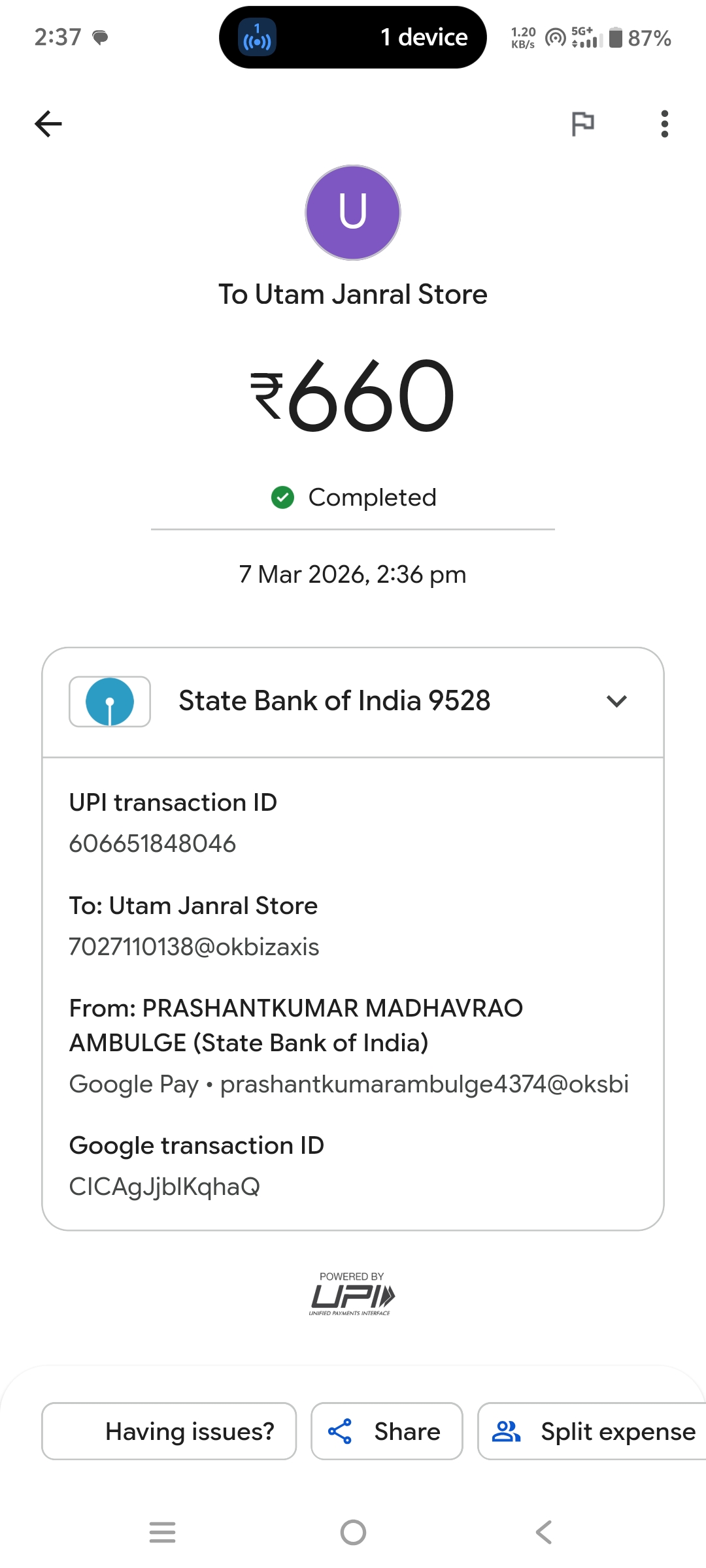Tap the Android home circle button
The width and height of the screenshot is (706, 1568).
tap(353, 1532)
